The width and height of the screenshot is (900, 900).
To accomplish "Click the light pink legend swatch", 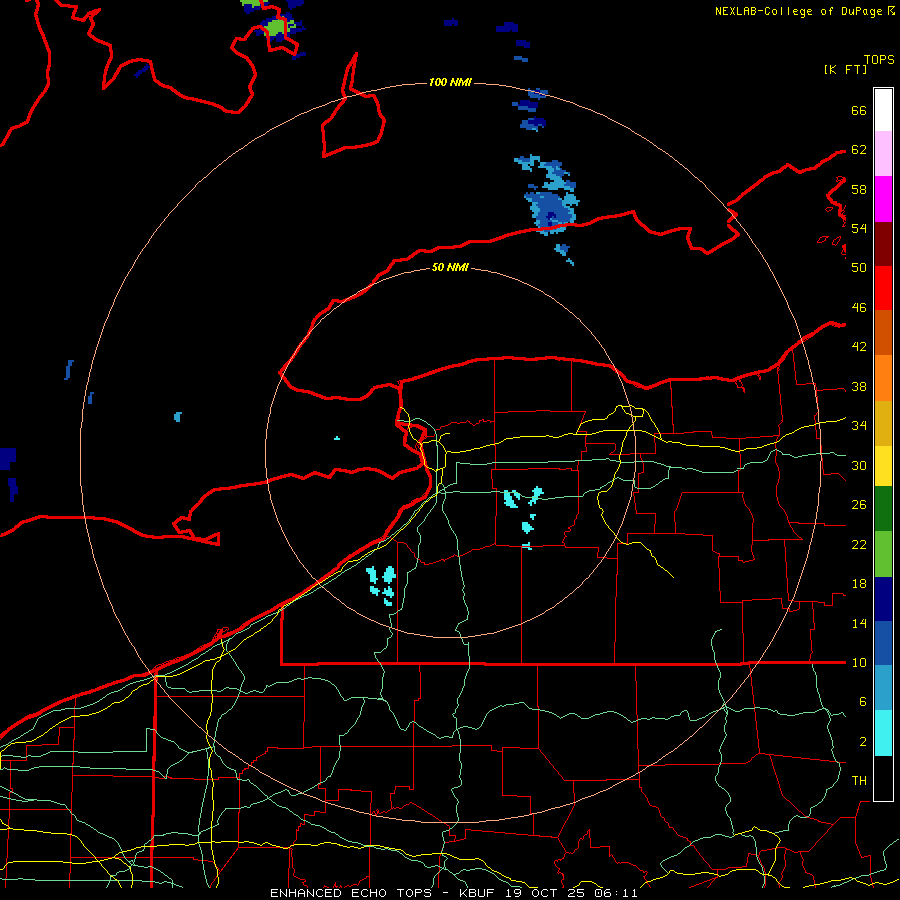I will coord(883,154).
